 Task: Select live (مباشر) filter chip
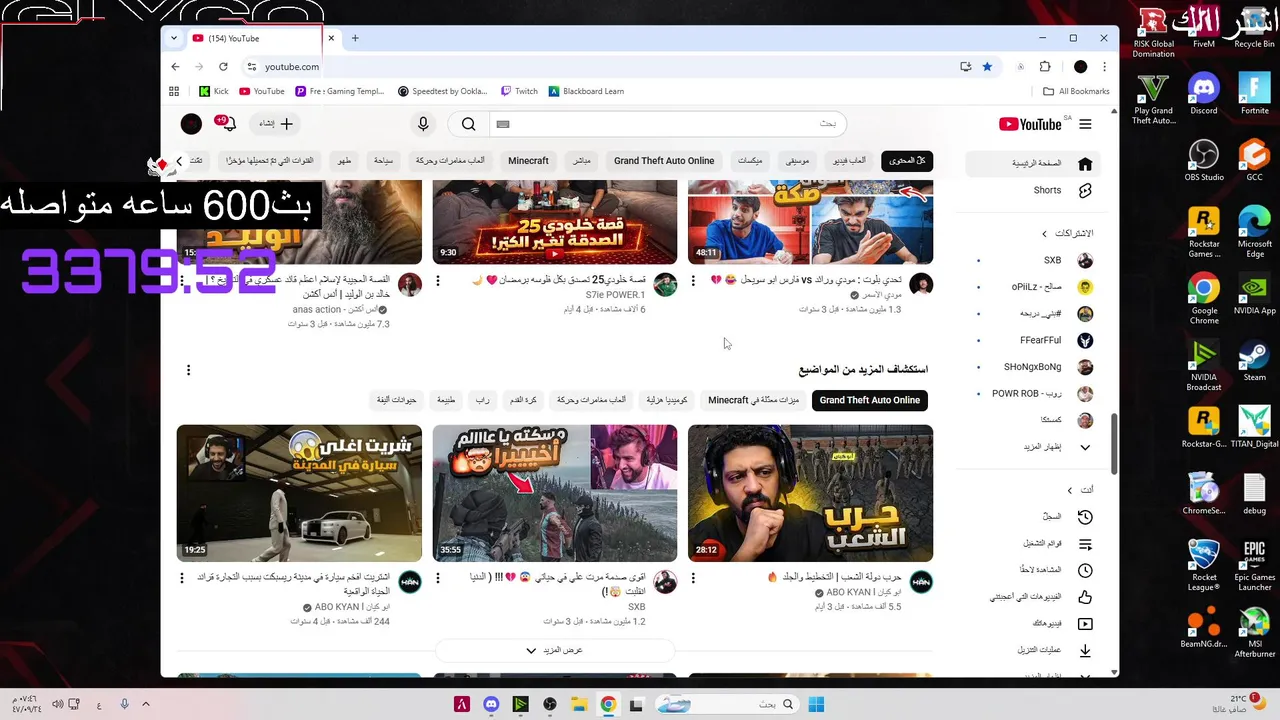coord(581,160)
